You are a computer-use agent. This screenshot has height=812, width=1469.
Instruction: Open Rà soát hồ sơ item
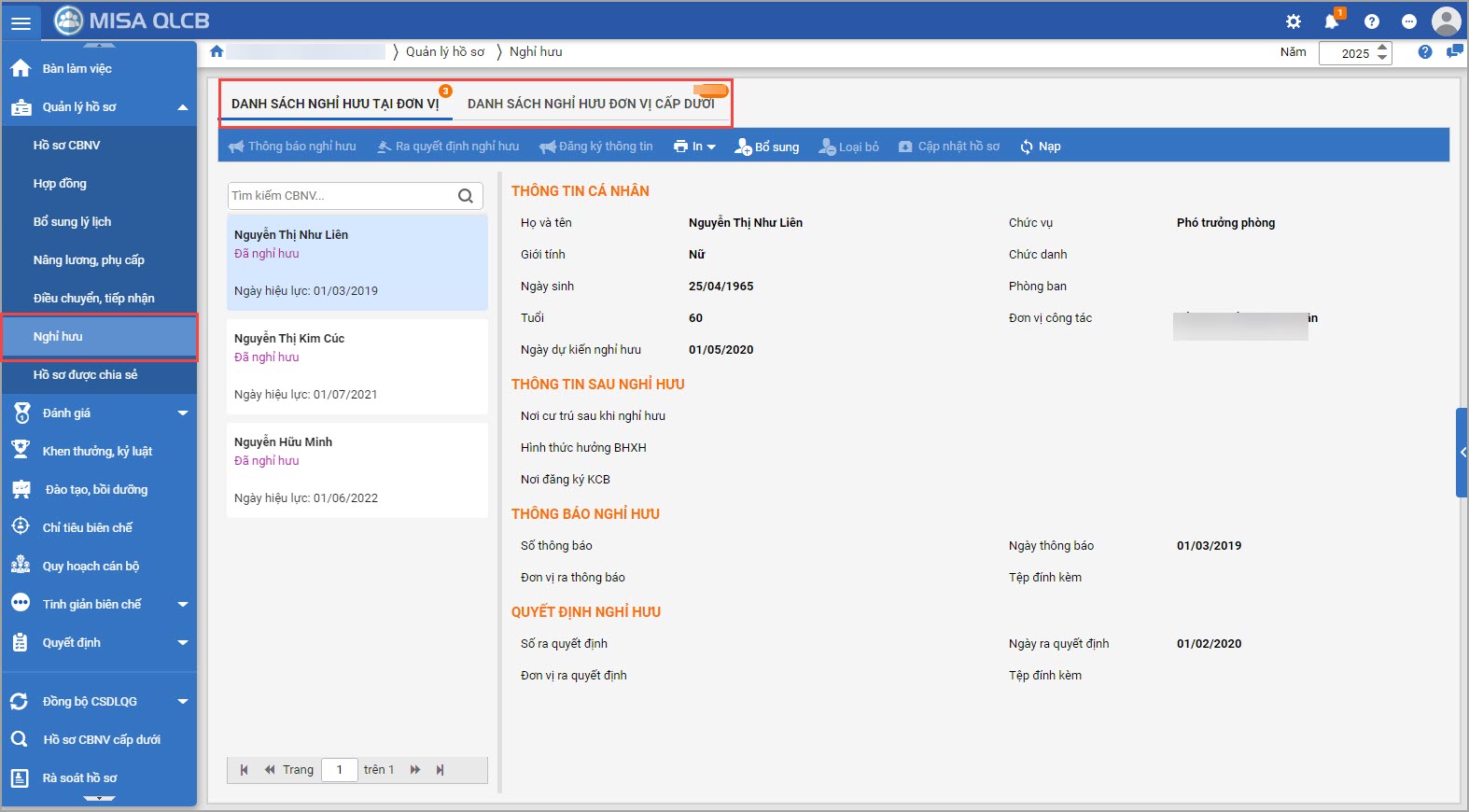99,777
